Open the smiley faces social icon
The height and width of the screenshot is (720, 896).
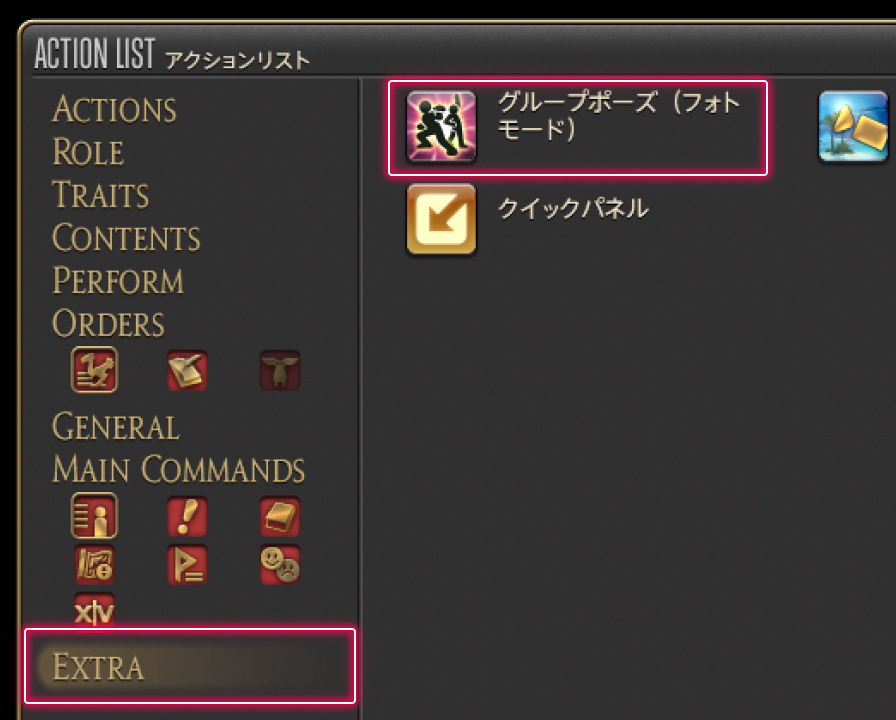point(279,565)
